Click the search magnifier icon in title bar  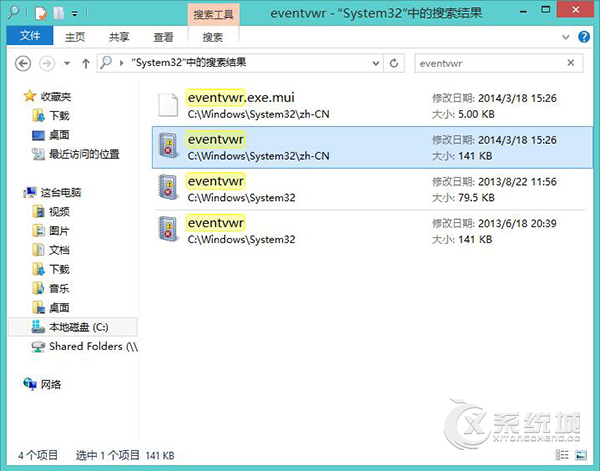coord(13,13)
